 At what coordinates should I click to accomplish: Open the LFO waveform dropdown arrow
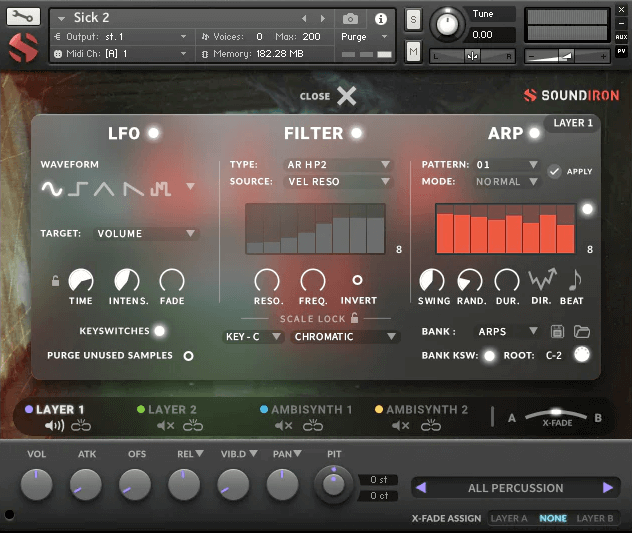coord(191,186)
